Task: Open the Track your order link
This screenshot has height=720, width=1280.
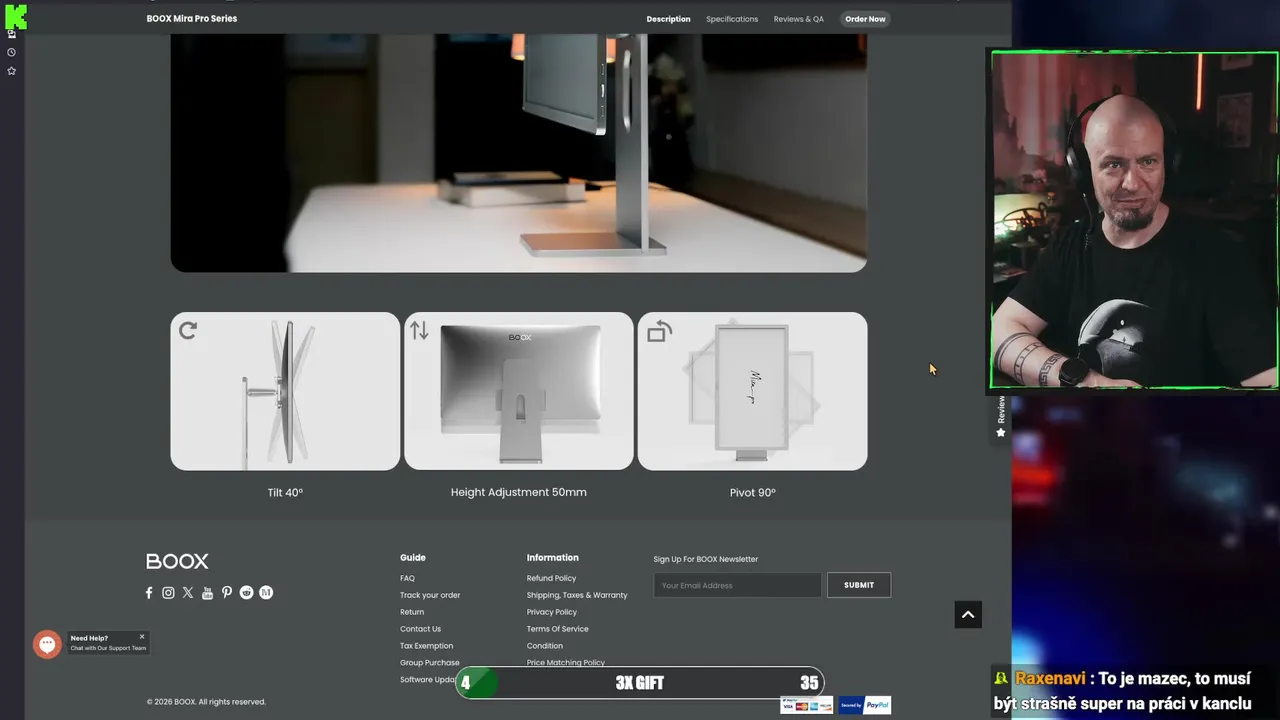Action: [x=430, y=595]
